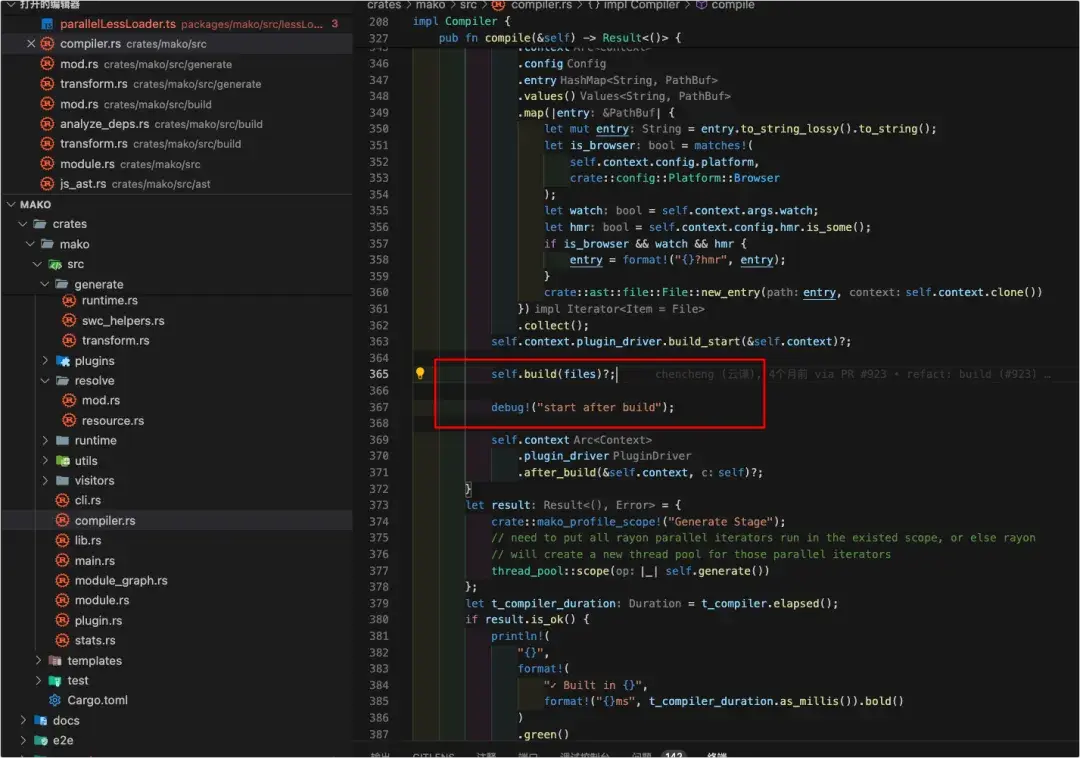Expand the utils folder chevron

coord(45,461)
